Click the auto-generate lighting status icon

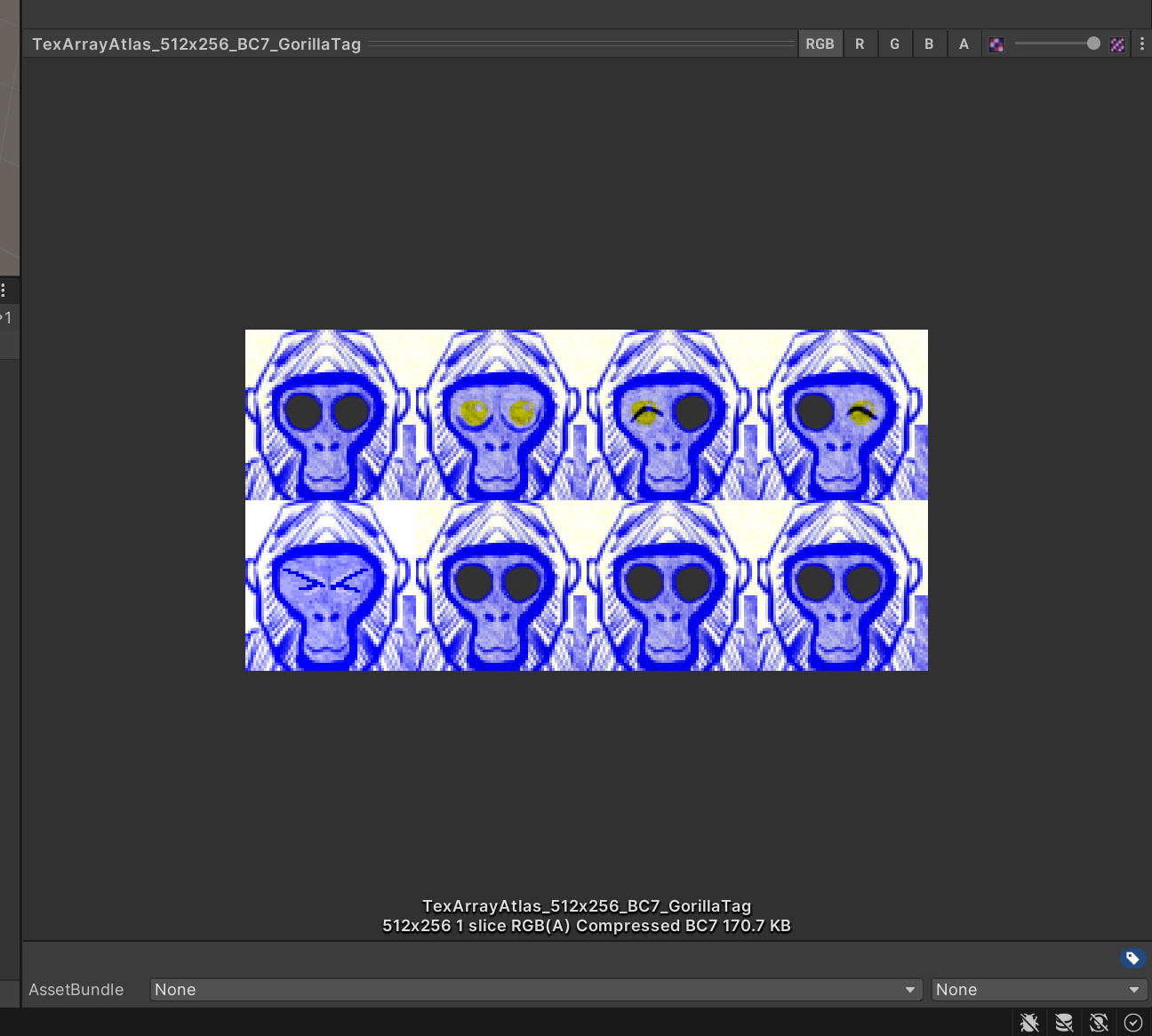[1099, 1023]
